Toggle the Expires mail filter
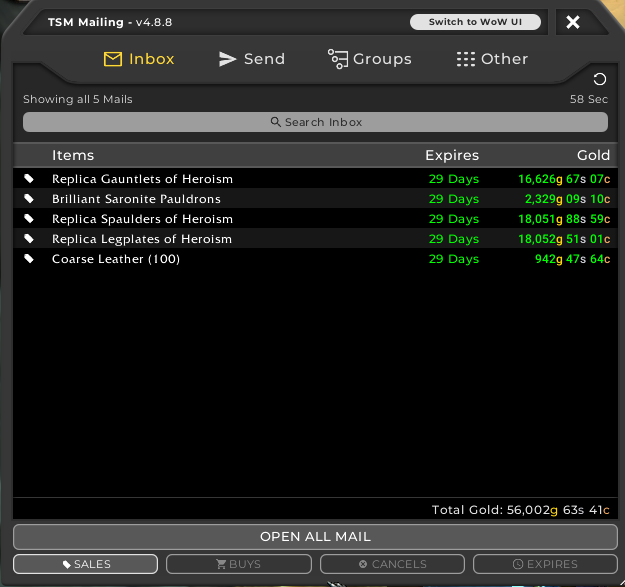This screenshot has width=625, height=587. coord(545,564)
